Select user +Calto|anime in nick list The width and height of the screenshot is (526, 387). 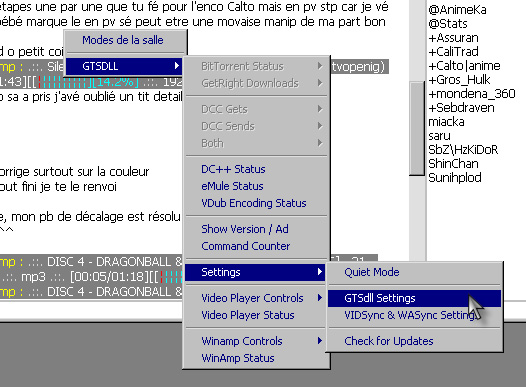coord(464,66)
